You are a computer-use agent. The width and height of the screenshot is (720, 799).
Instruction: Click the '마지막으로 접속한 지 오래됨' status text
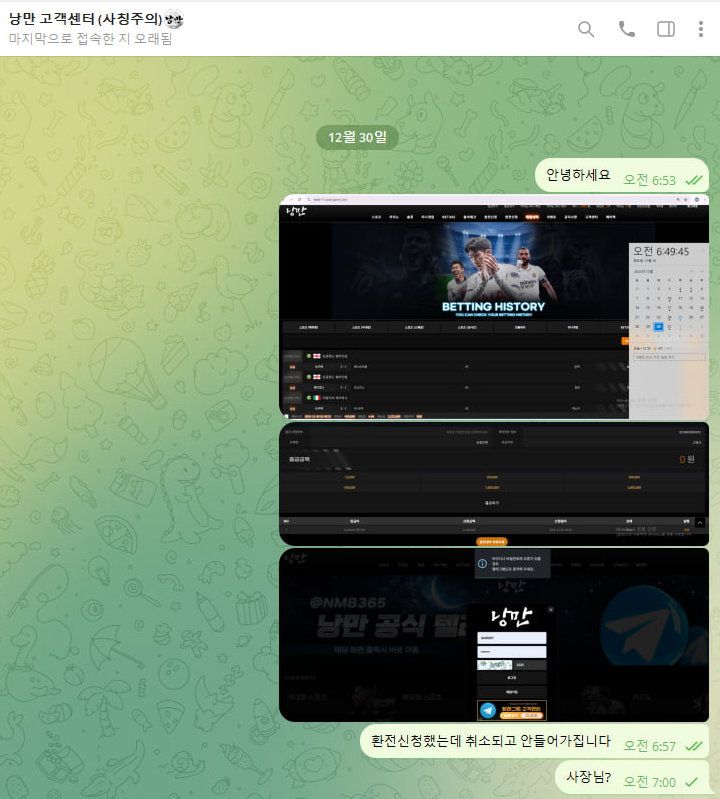[90, 39]
